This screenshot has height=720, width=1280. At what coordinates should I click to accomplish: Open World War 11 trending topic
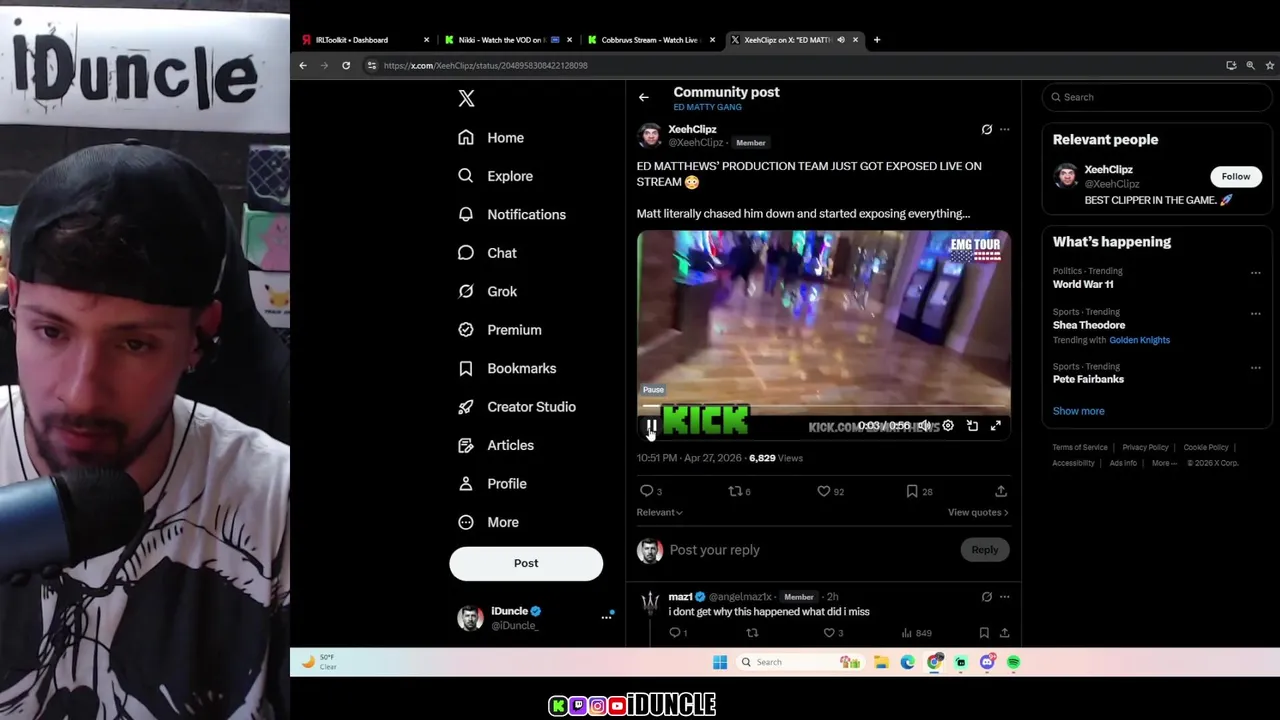(1083, 285)
